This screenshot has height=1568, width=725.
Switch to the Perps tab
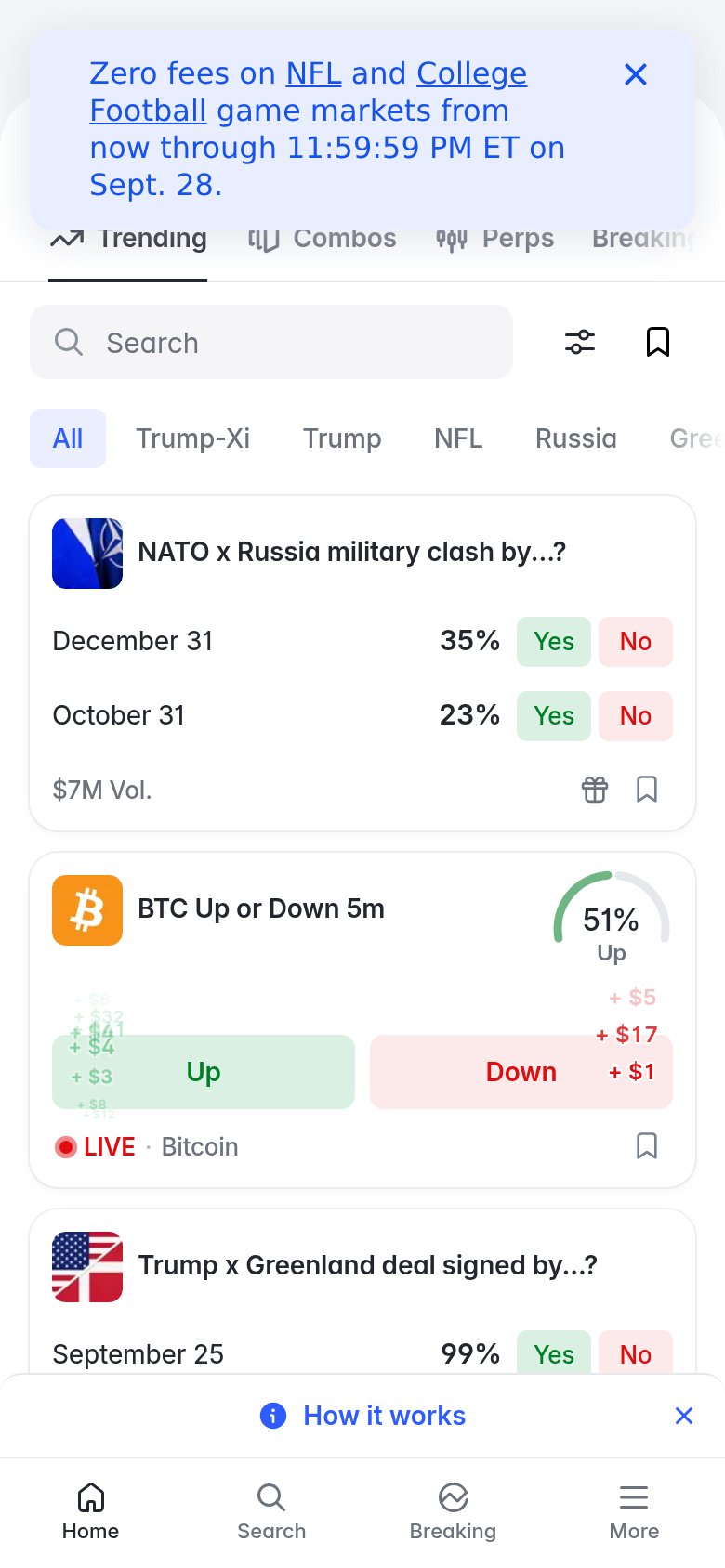point(494,239)
